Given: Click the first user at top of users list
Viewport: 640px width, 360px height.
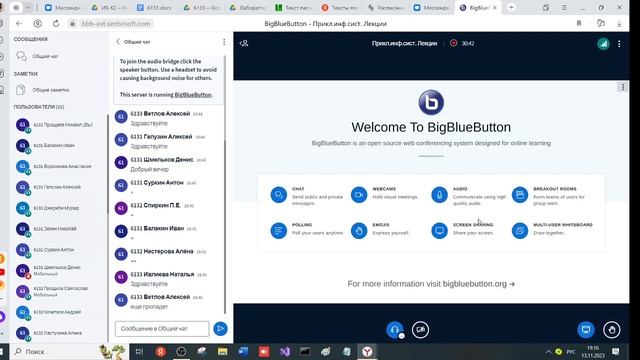Looking at the screenshot, I should 59,125.
